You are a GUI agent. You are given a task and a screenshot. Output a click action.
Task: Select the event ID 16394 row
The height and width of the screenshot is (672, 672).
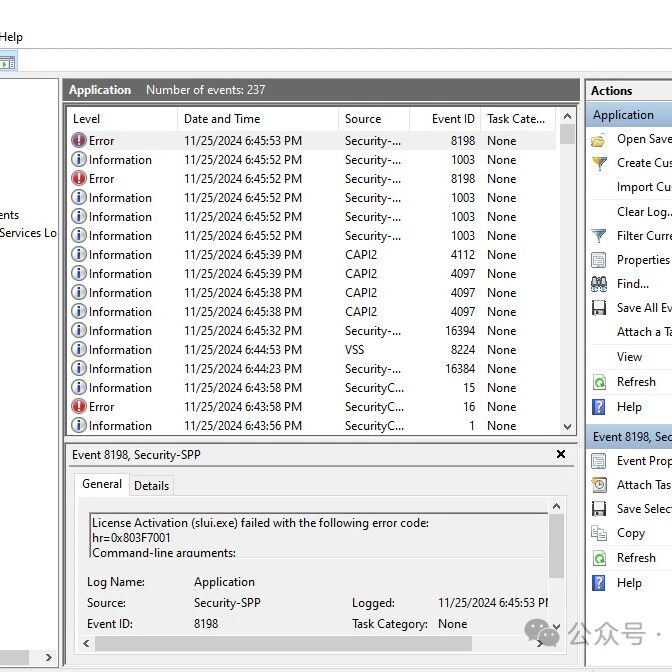pyautogui.click(x=313, y=330)
